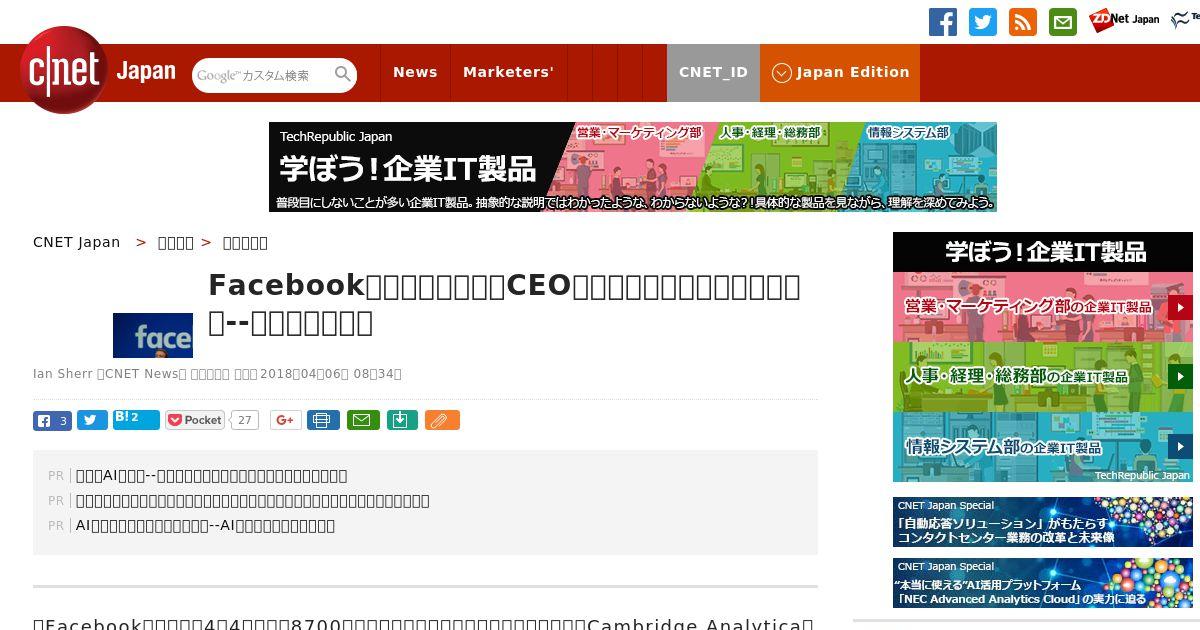This screenshot has height=630, width=1200.
Task: Open the sidebar information systems products banner
Action: [x=1043, y=447]
